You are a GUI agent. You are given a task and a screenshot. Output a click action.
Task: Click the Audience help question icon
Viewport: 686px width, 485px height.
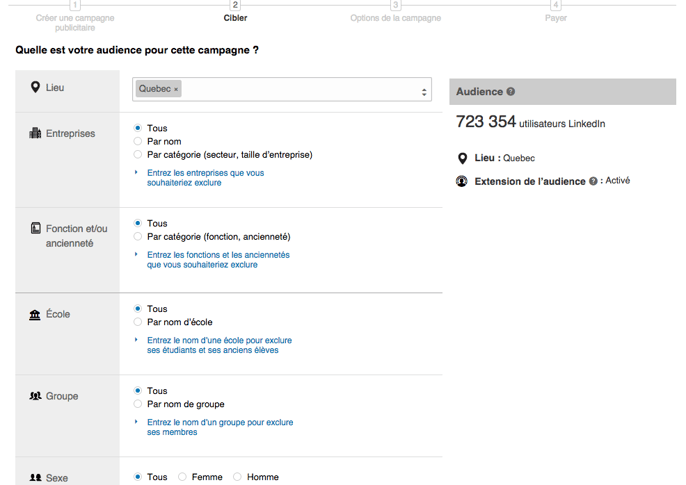[511, 91]
